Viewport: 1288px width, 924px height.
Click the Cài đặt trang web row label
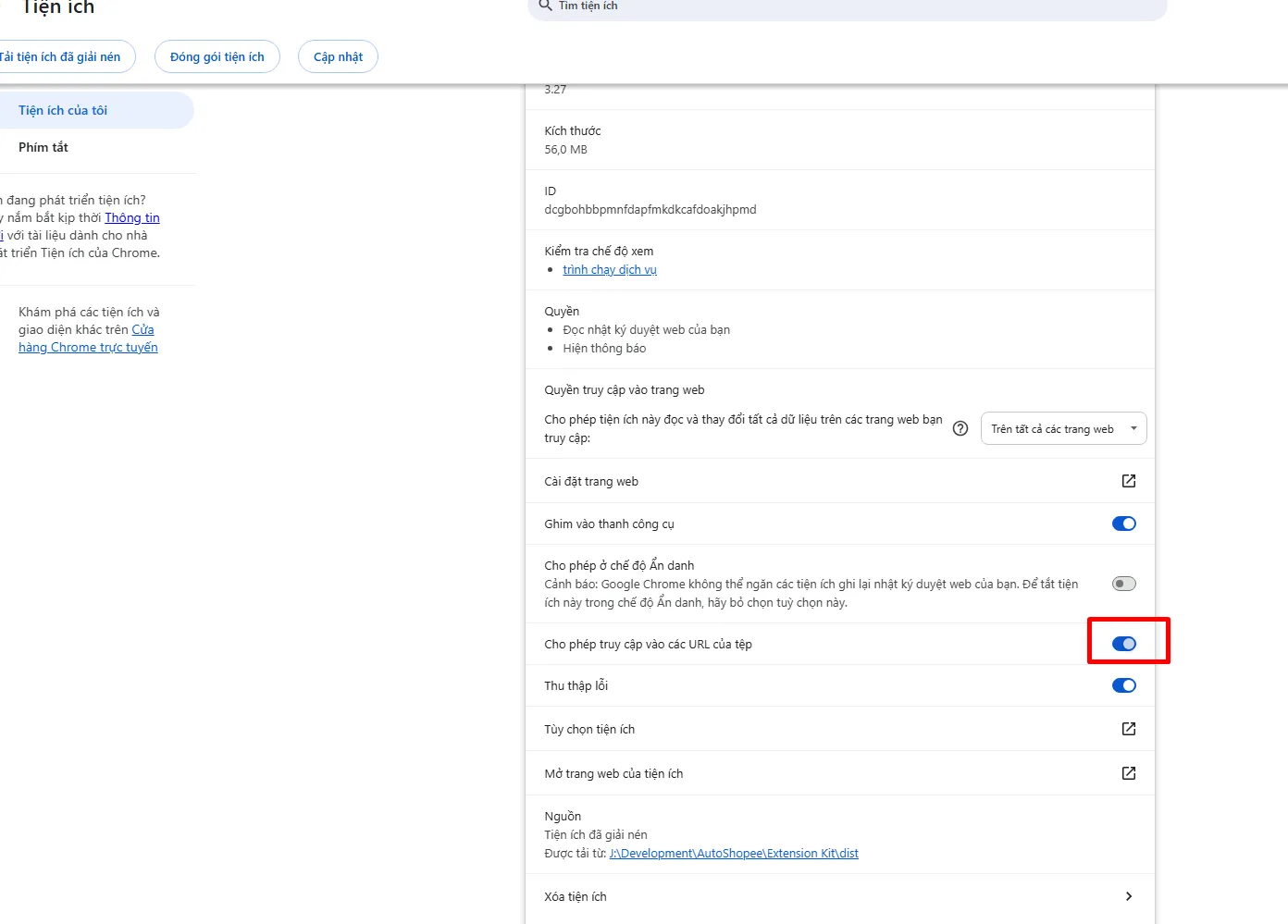click(x=591, y=481)
